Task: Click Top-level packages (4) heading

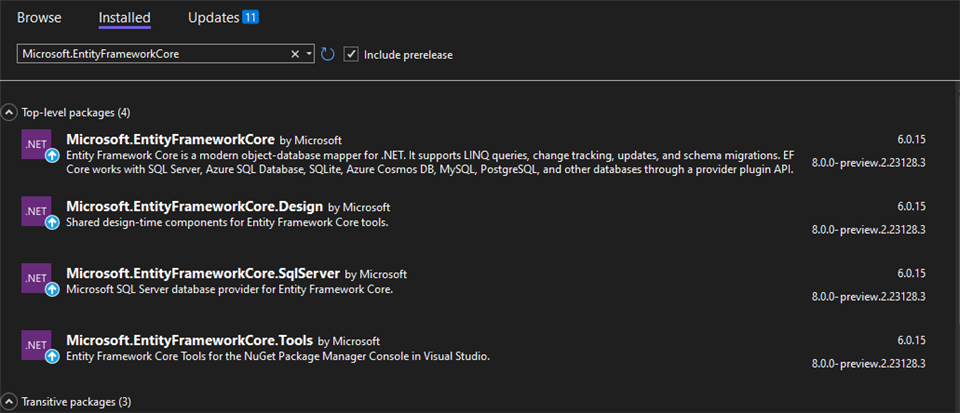Action: (x=76, y=113)
